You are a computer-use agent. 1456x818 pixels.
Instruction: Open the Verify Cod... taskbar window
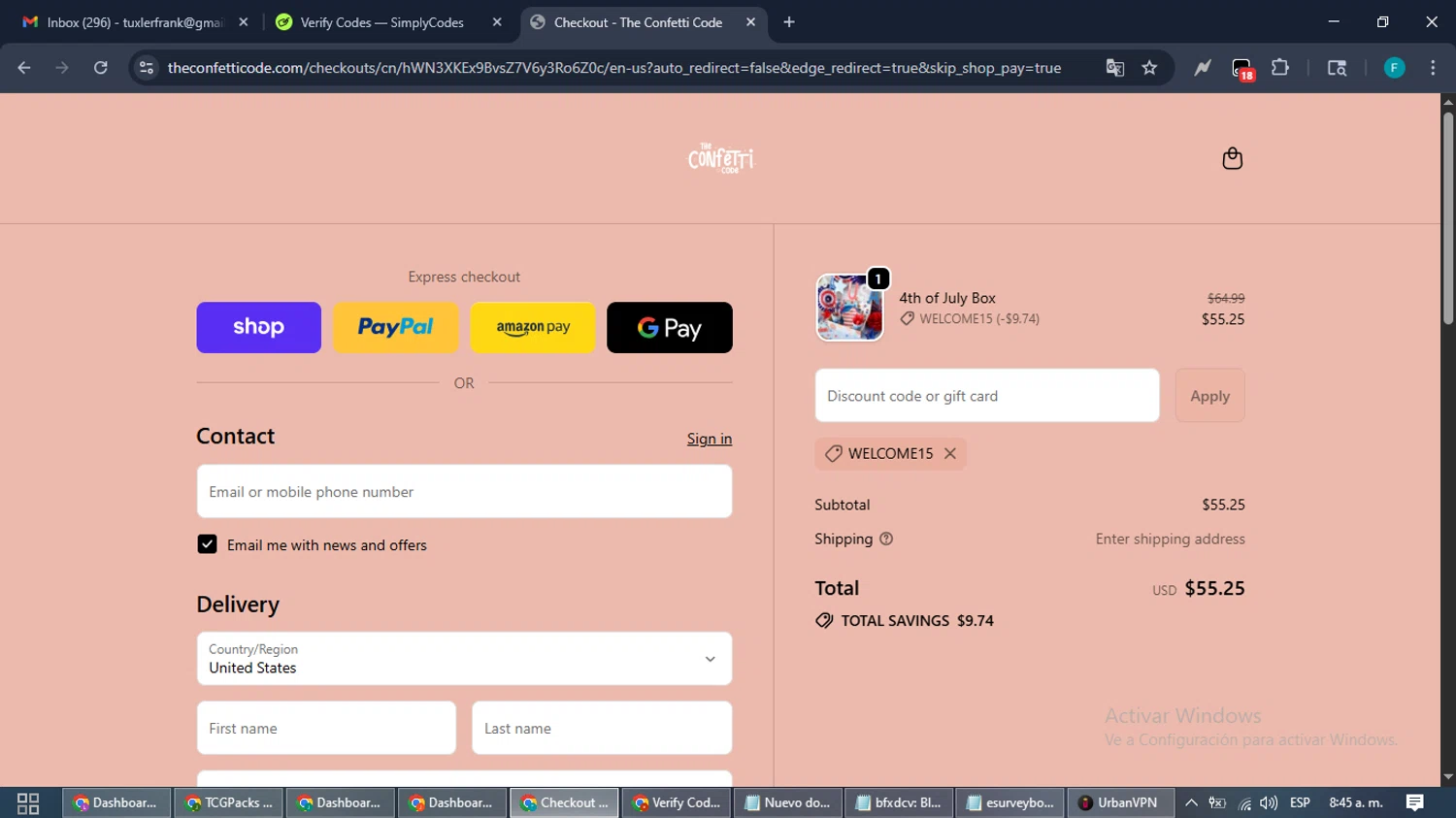[677, 802]
